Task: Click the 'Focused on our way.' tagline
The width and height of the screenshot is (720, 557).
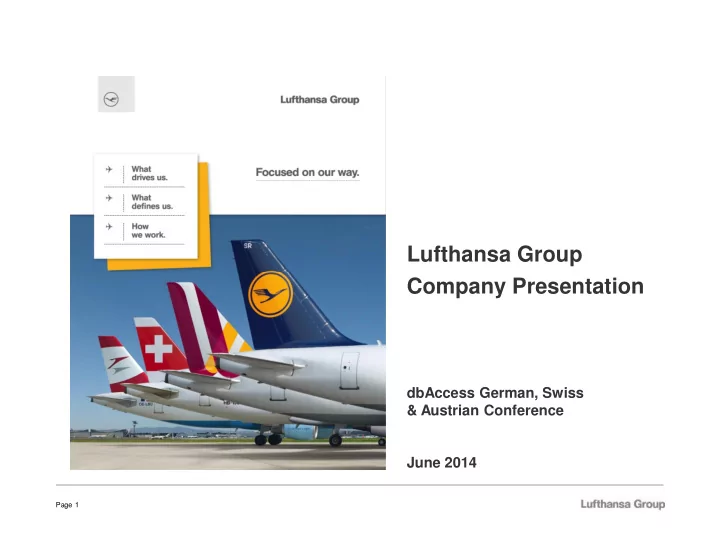Action: click(x=307, y=172)
